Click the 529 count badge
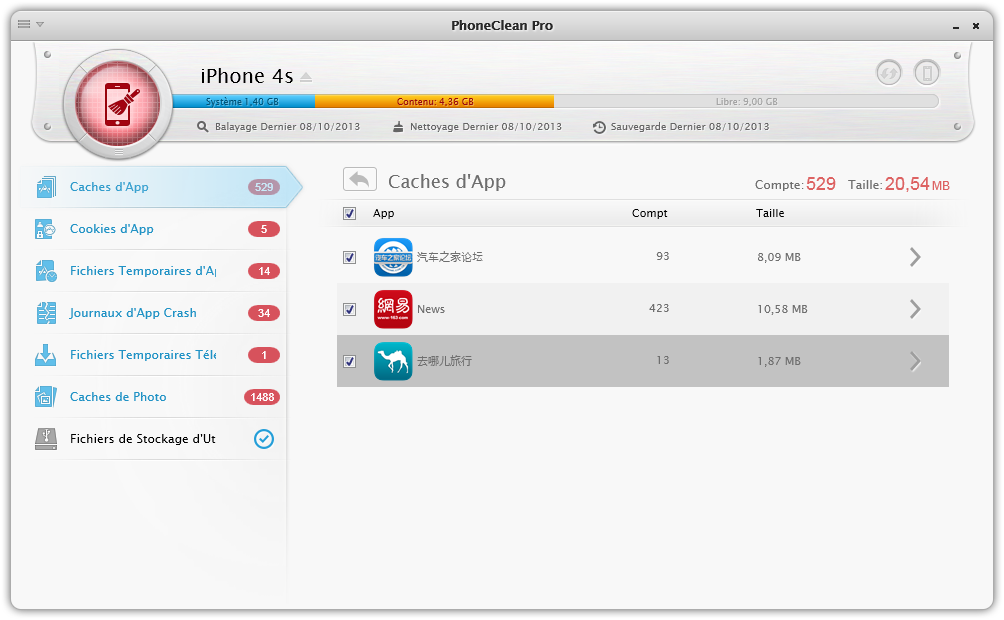Viewport: 1004px width, 620px height. (x=264, y=187)
